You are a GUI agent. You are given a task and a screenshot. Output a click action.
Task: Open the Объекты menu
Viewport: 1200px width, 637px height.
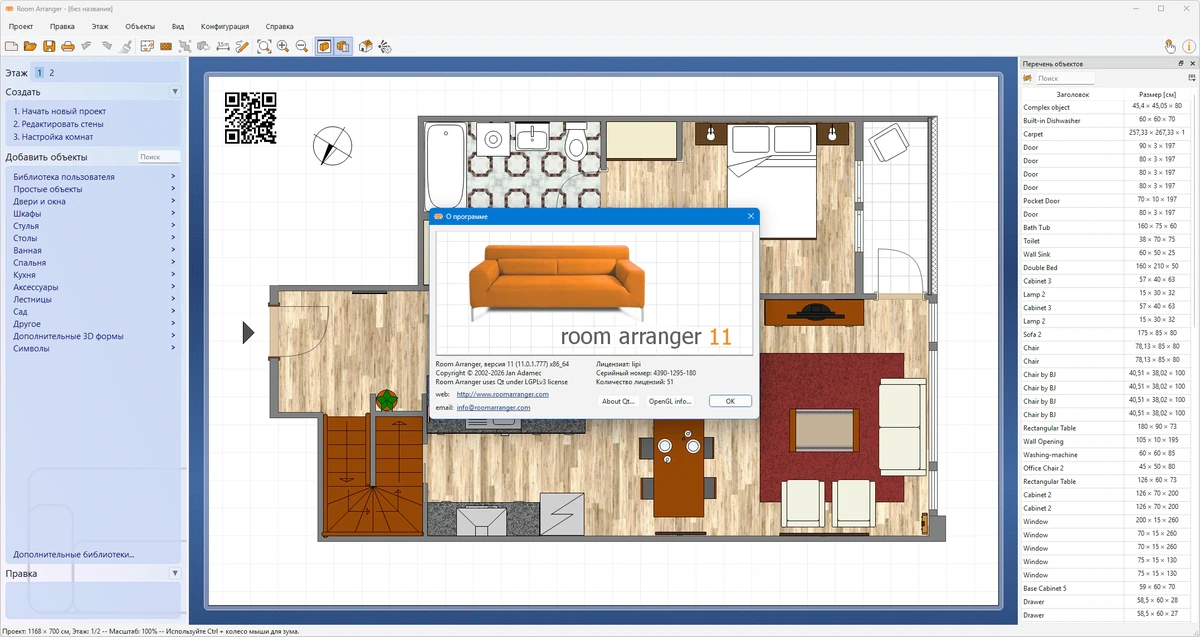[x=140, y=26]
